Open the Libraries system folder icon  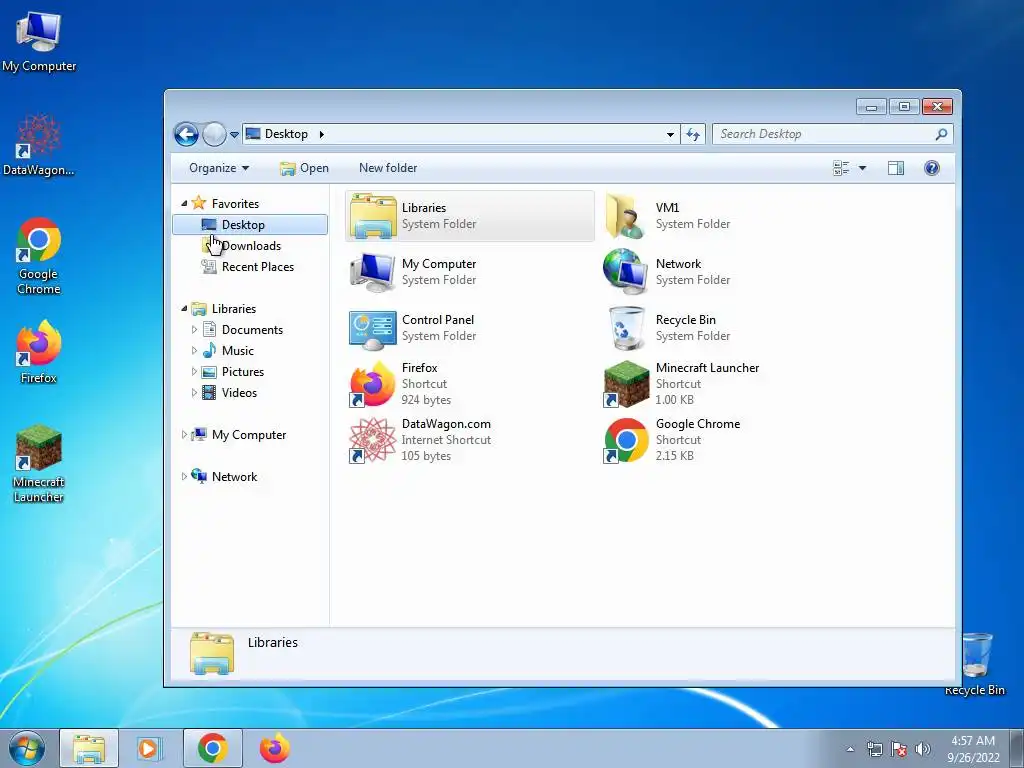click(x=372, y=216)
